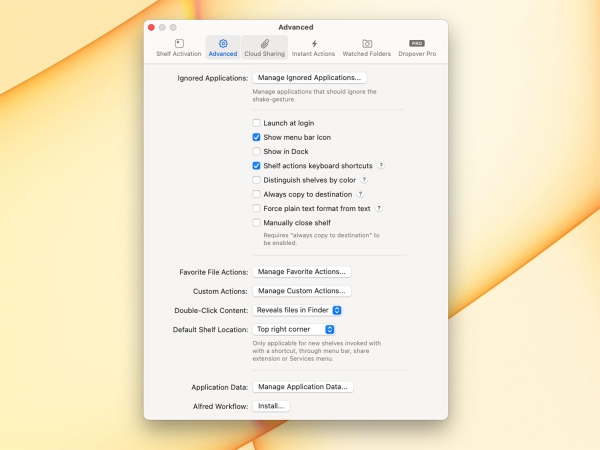
Task: Show help for Always copy to destination
Action: click(360, 194)
